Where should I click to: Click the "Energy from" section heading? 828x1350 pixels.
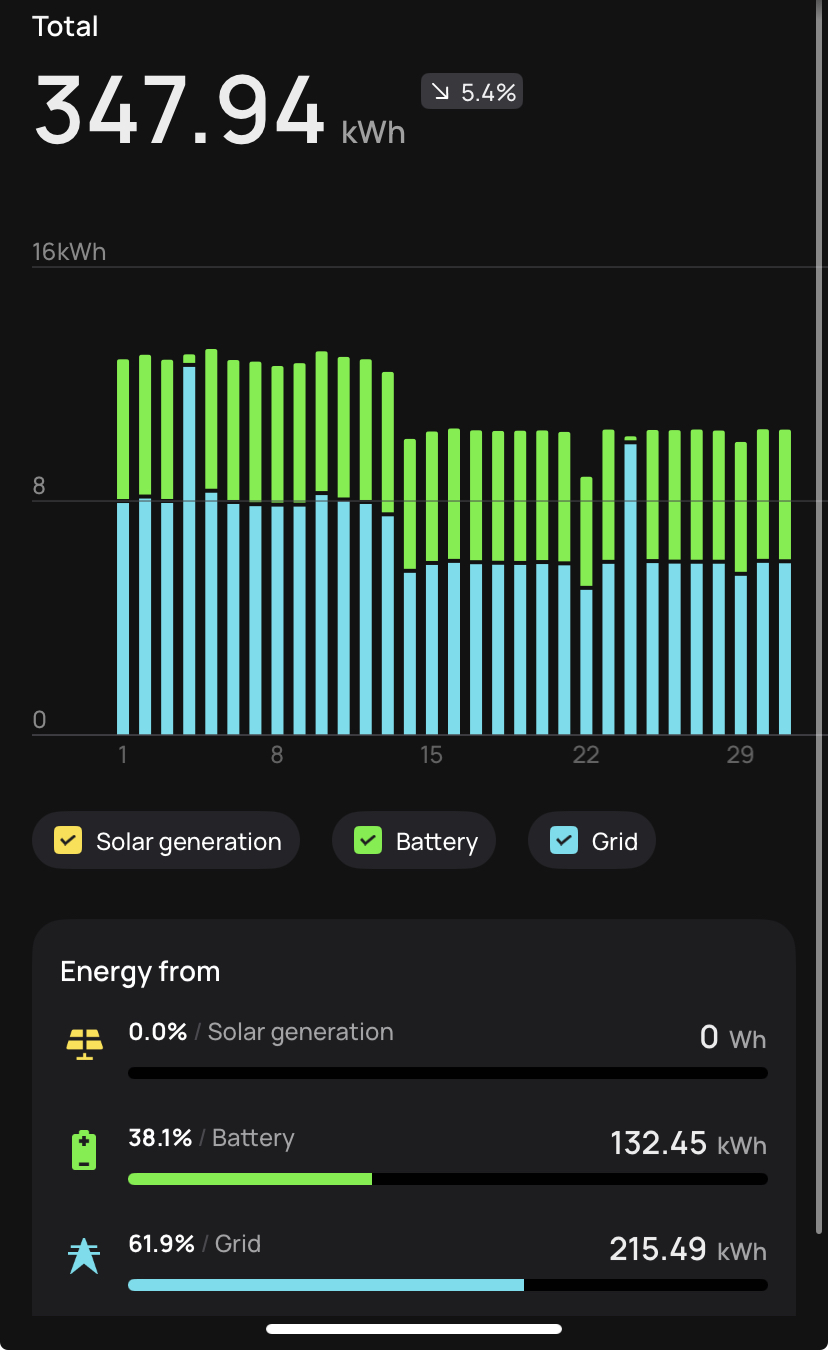140,972
